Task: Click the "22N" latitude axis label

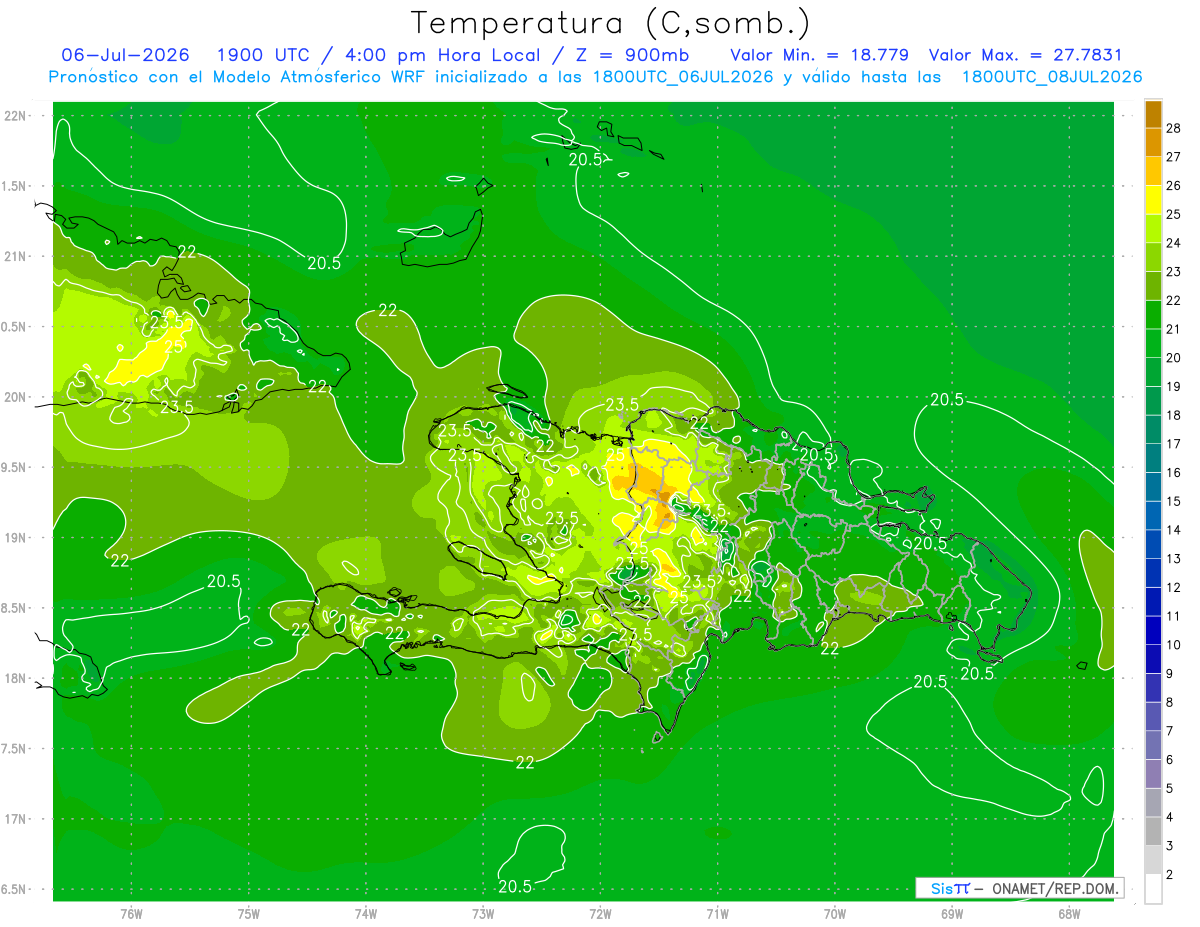Action: pyautogui.click(x=16, y=116)
